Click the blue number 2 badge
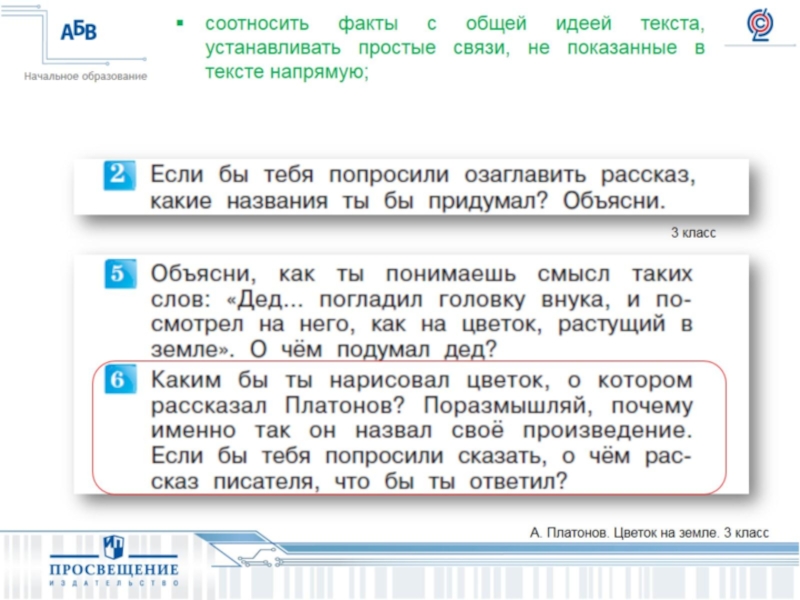 coord(119,175)
